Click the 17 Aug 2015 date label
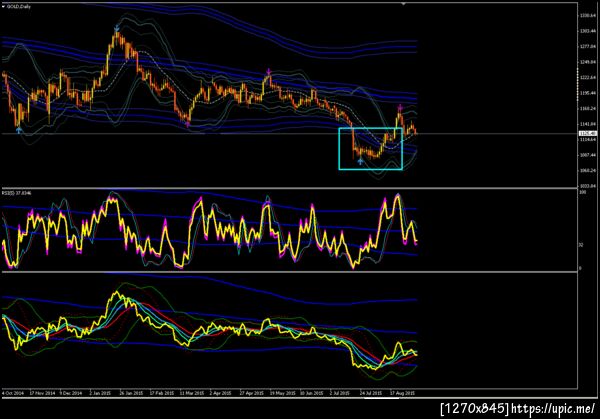This screenshot has width=600, height=419. [x=402, y=393]
